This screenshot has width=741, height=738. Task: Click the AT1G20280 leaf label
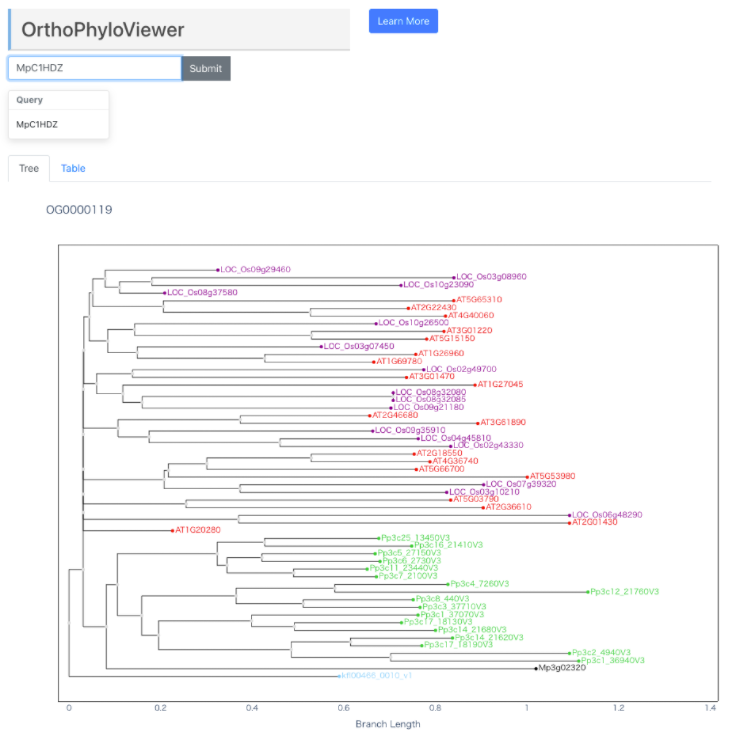(x=198, y=530)
